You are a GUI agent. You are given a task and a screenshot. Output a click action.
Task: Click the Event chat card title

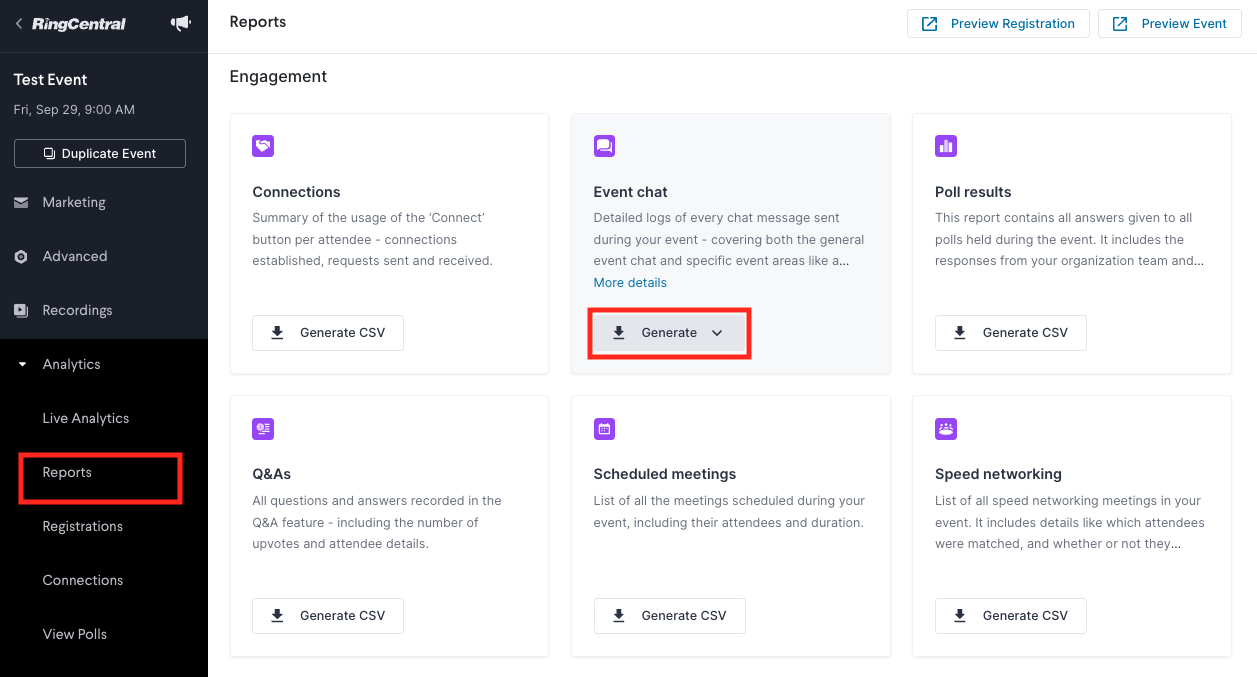631,192
